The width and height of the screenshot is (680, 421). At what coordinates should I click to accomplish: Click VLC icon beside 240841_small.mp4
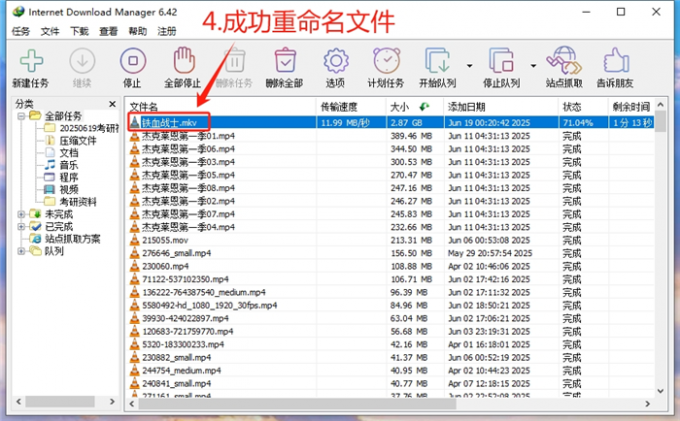pyautogui.click(x=134, y=383)
